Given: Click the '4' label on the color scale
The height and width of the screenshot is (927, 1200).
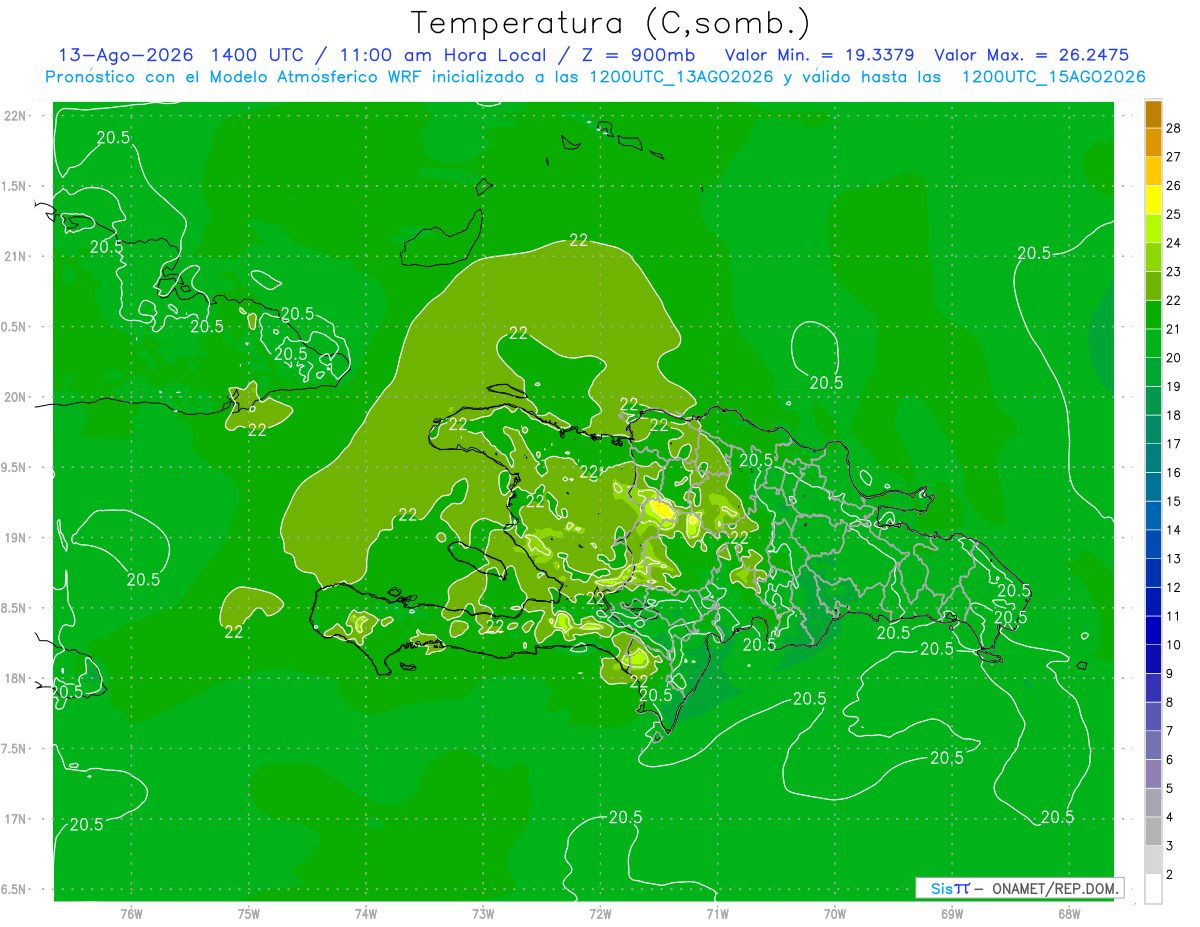Looking at the screenshot, I should 1170,818.
